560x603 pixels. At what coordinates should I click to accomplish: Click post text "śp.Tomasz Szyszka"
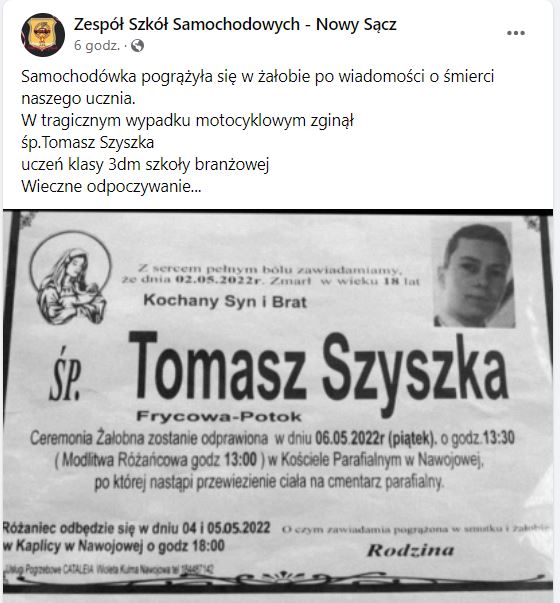[88, 143]
